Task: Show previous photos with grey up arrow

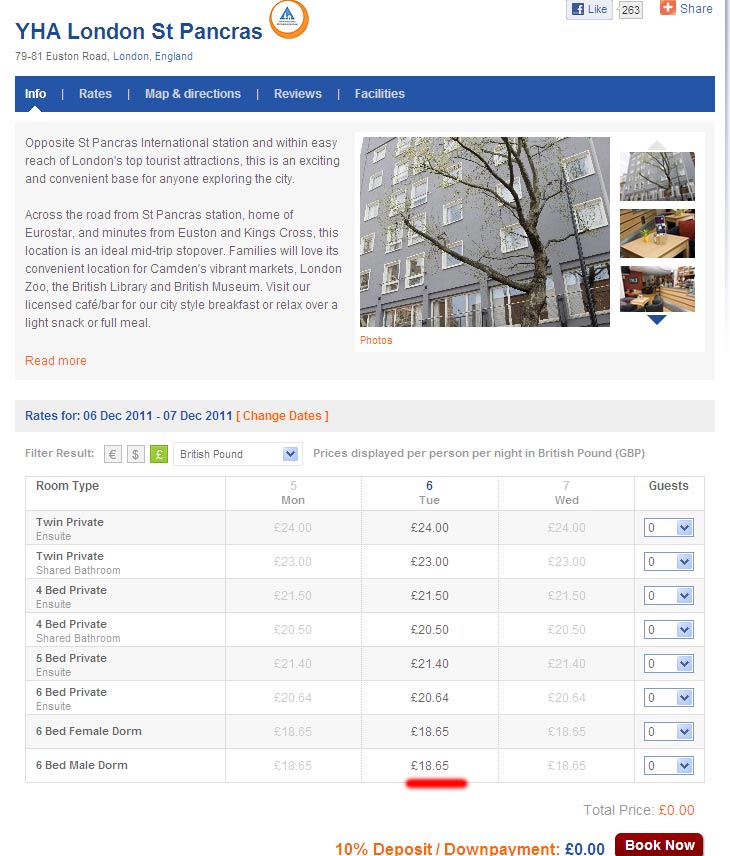Action: 657,145
